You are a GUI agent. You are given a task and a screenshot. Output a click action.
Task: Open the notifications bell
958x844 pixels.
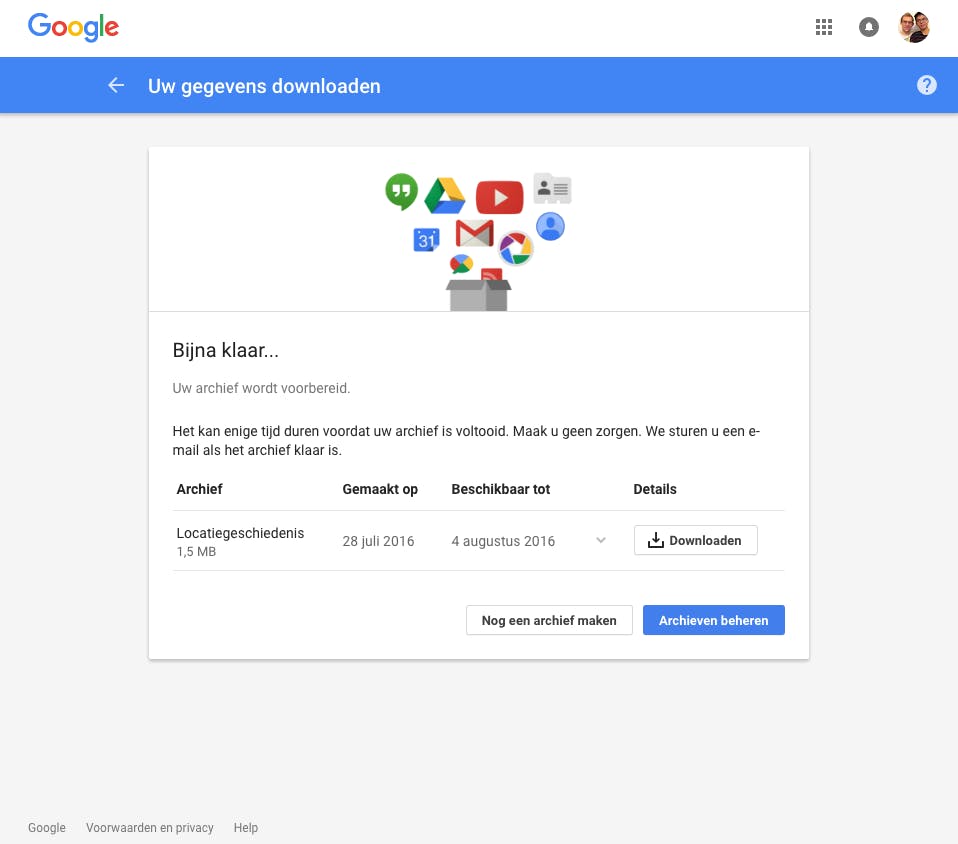[868, 27]
